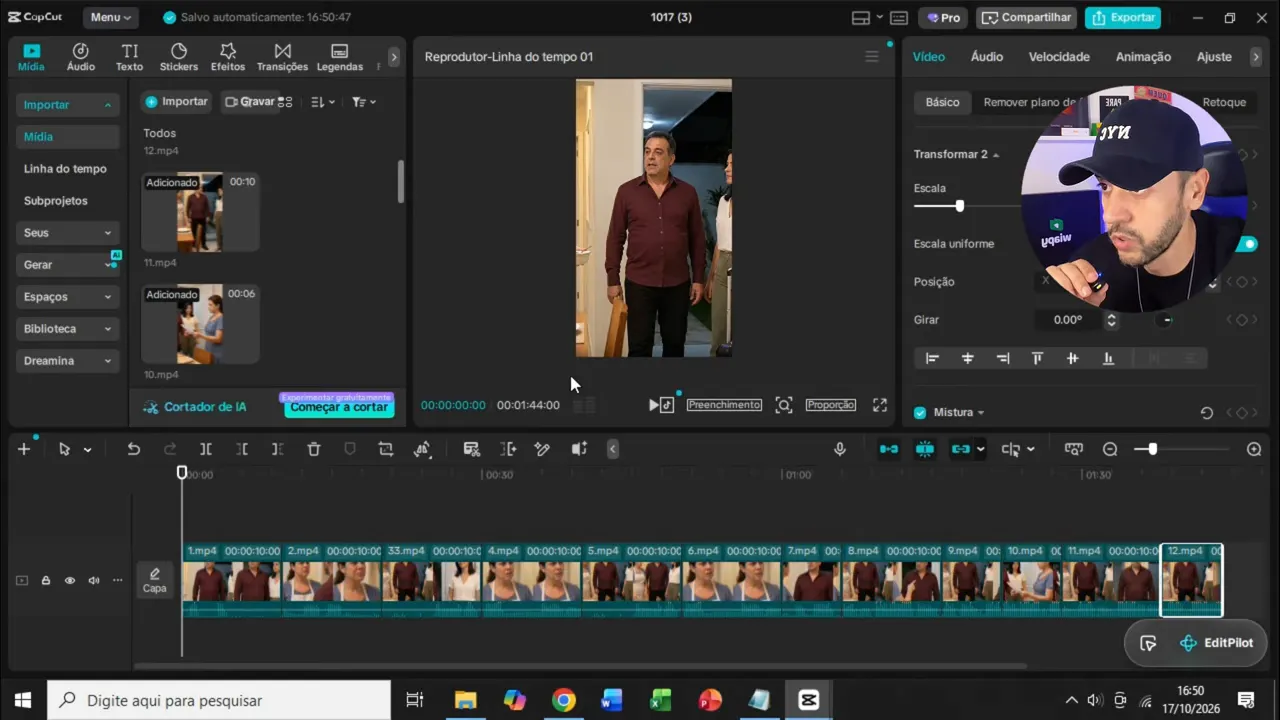This screenshot has width=1280, height=720.
Task: Open the Transições panel
Action: tap(282, 57)
